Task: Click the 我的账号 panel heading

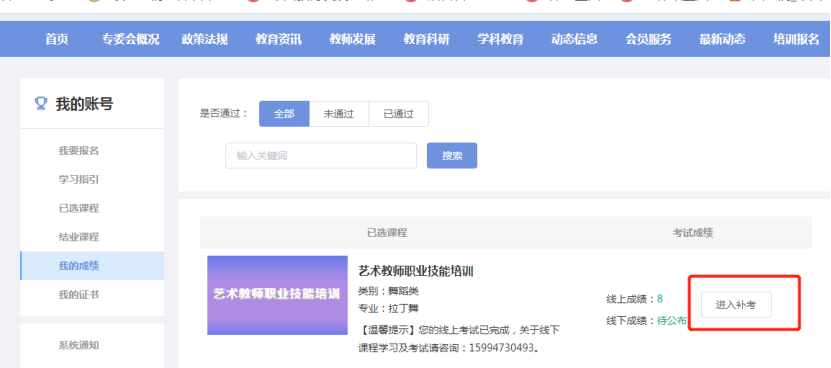Action: tap(84, 104)
